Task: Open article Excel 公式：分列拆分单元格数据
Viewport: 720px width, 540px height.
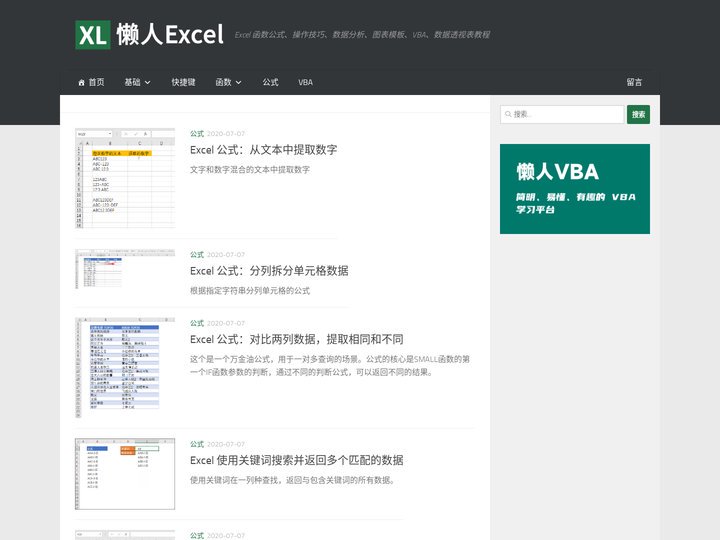Action: tap(269, 270)
